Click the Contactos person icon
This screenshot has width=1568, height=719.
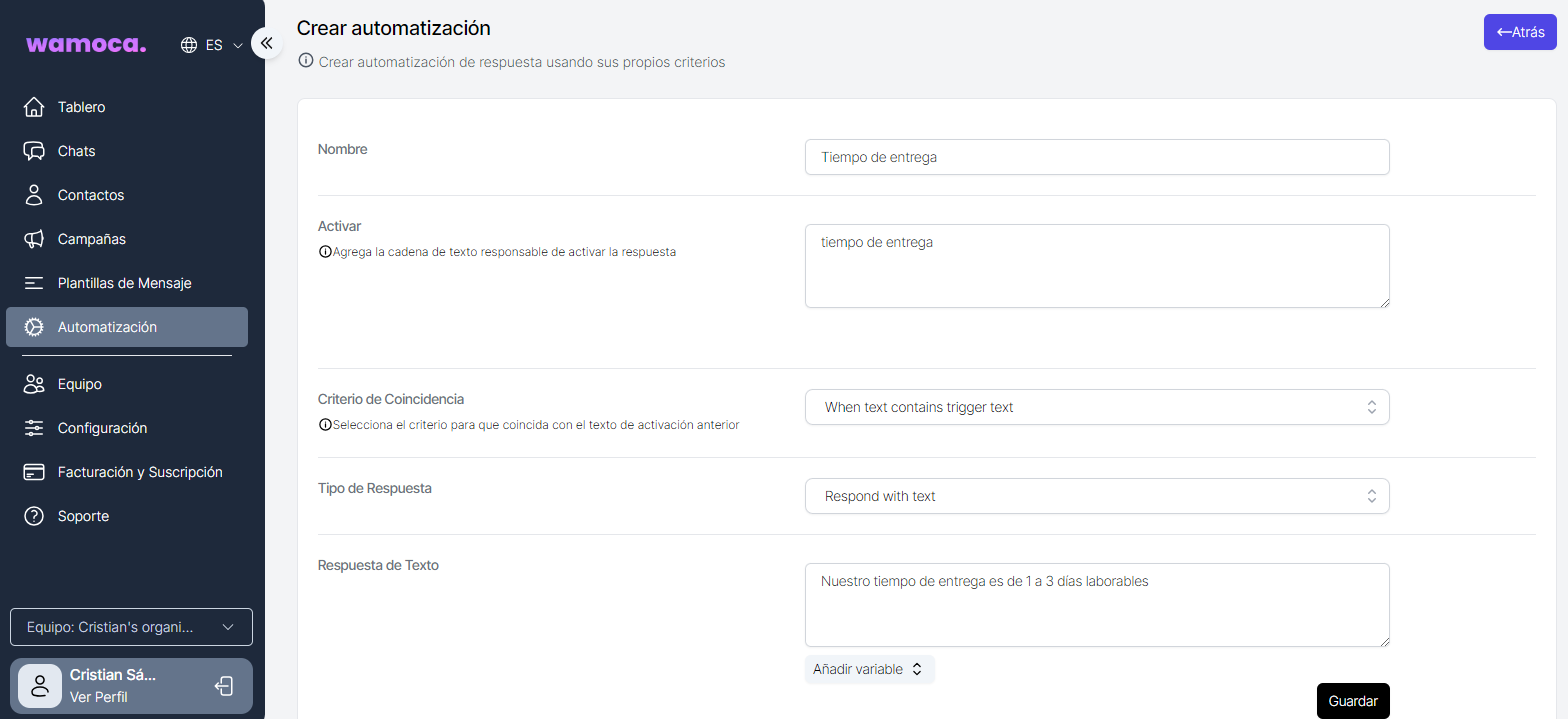(34, 195)
